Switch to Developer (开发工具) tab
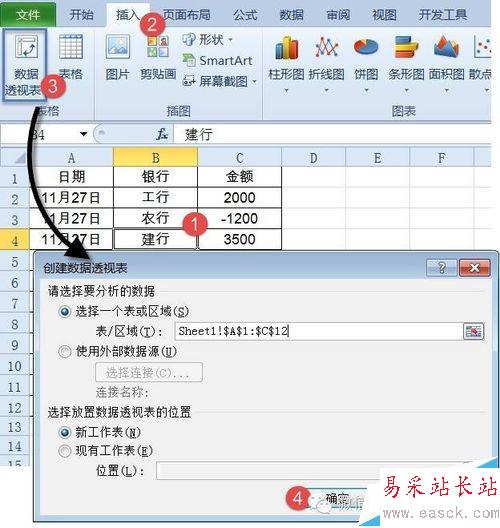500x528 pixels. coord(443,15)
